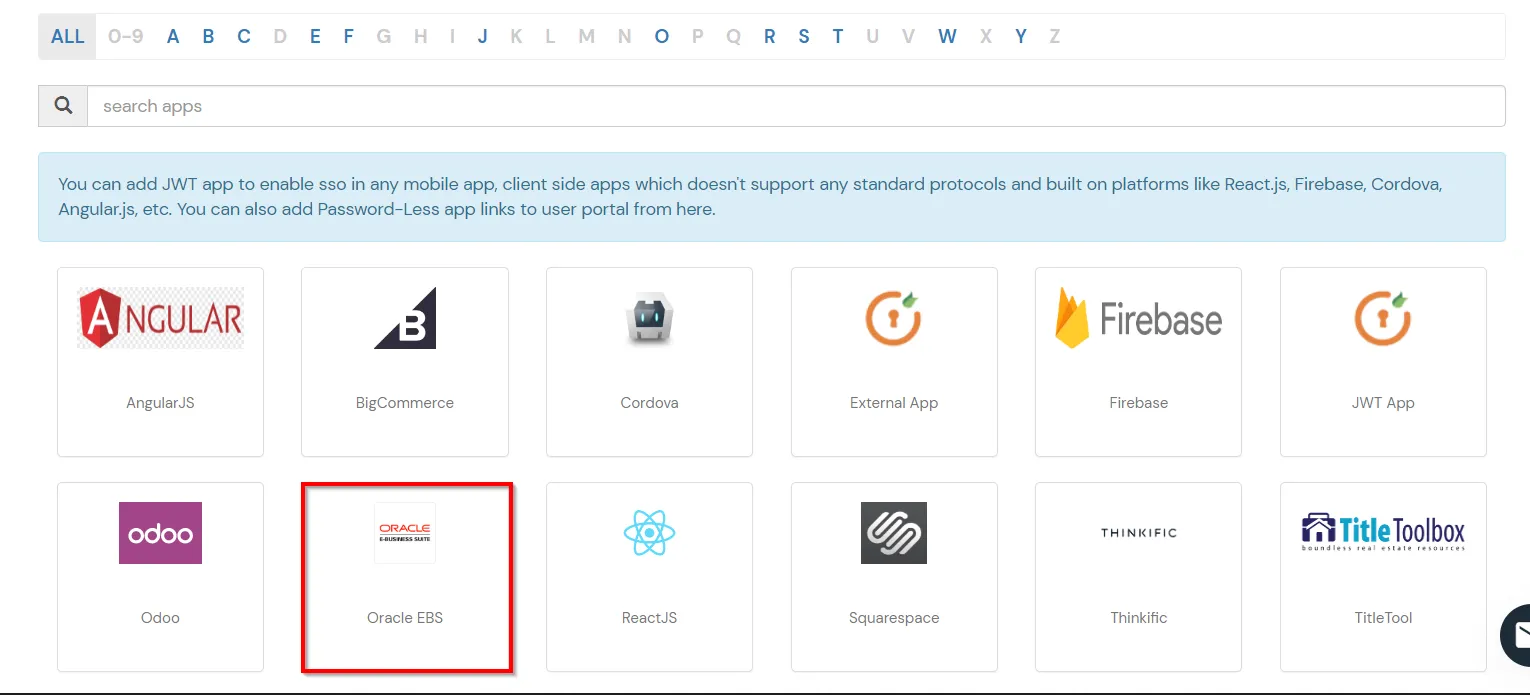Screen dimensions: 1530x695
Task: Click the ReactJS atom icon
Action: tap(649, 533)
